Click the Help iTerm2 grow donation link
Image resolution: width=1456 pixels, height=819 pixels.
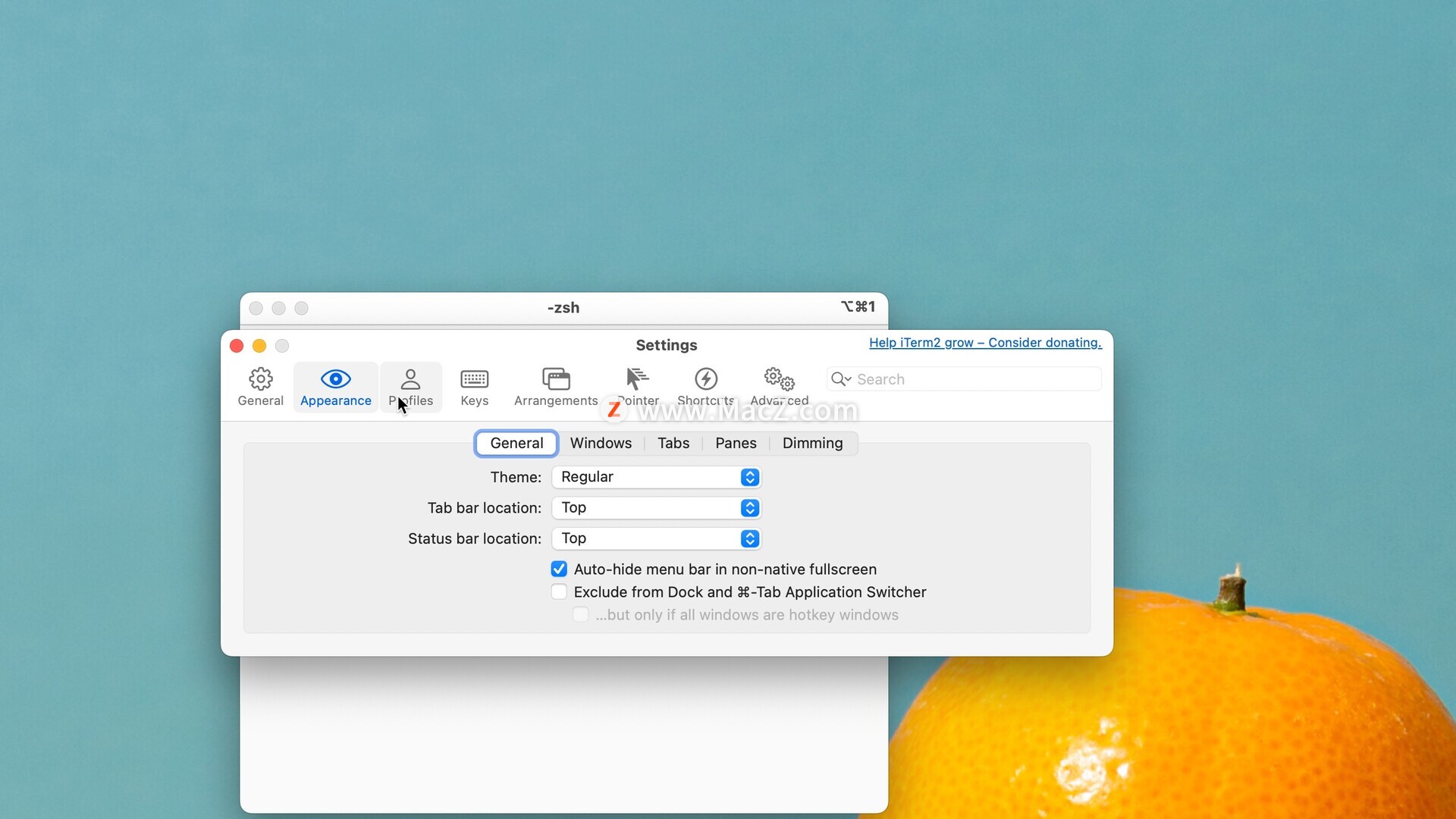coord(985,343)
